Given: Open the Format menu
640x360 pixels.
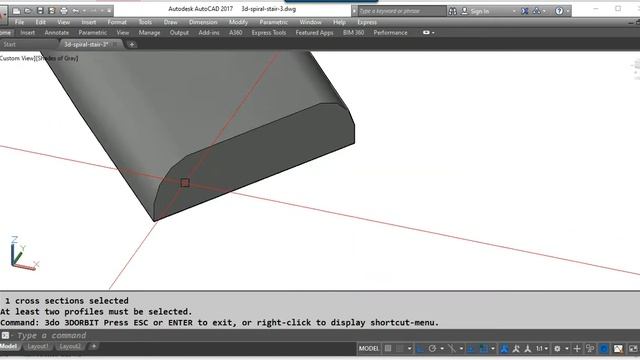Looking at the screenshot, I should (117, 22).
